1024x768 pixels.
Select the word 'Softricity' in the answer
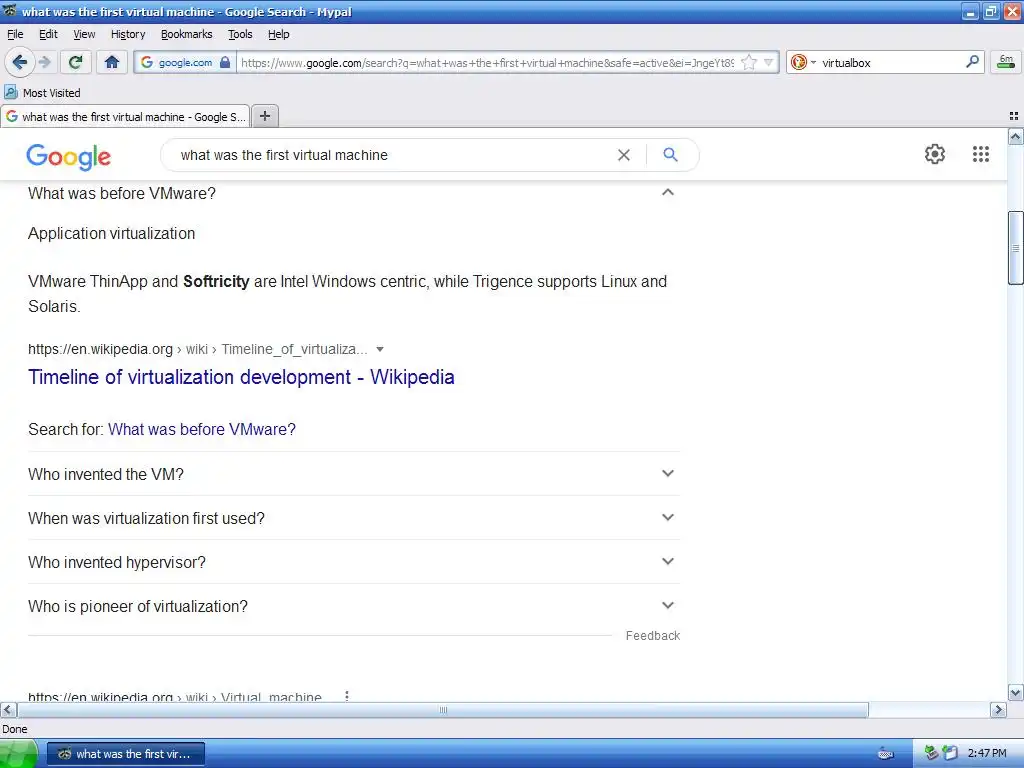pyautogui.click(x=216, y=281)
